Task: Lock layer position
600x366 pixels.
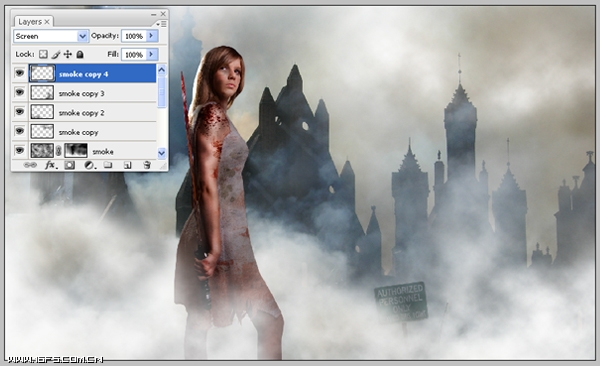Action: click(68, 54)
